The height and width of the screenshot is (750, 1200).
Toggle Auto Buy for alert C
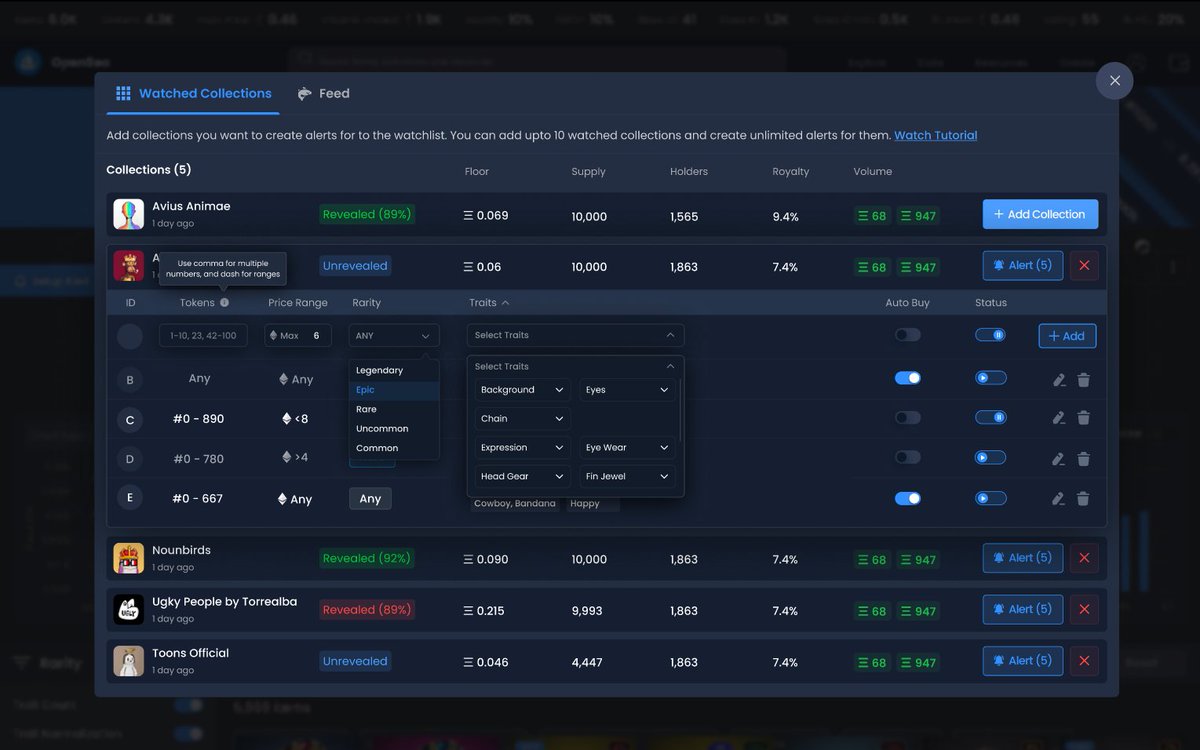[908, 417]
